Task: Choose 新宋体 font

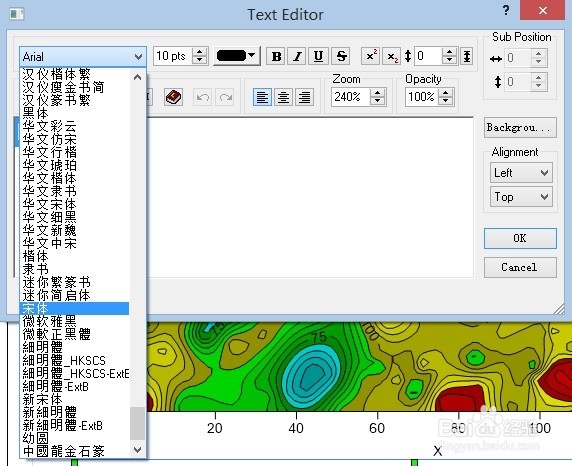Action: (x=74, y=399)
